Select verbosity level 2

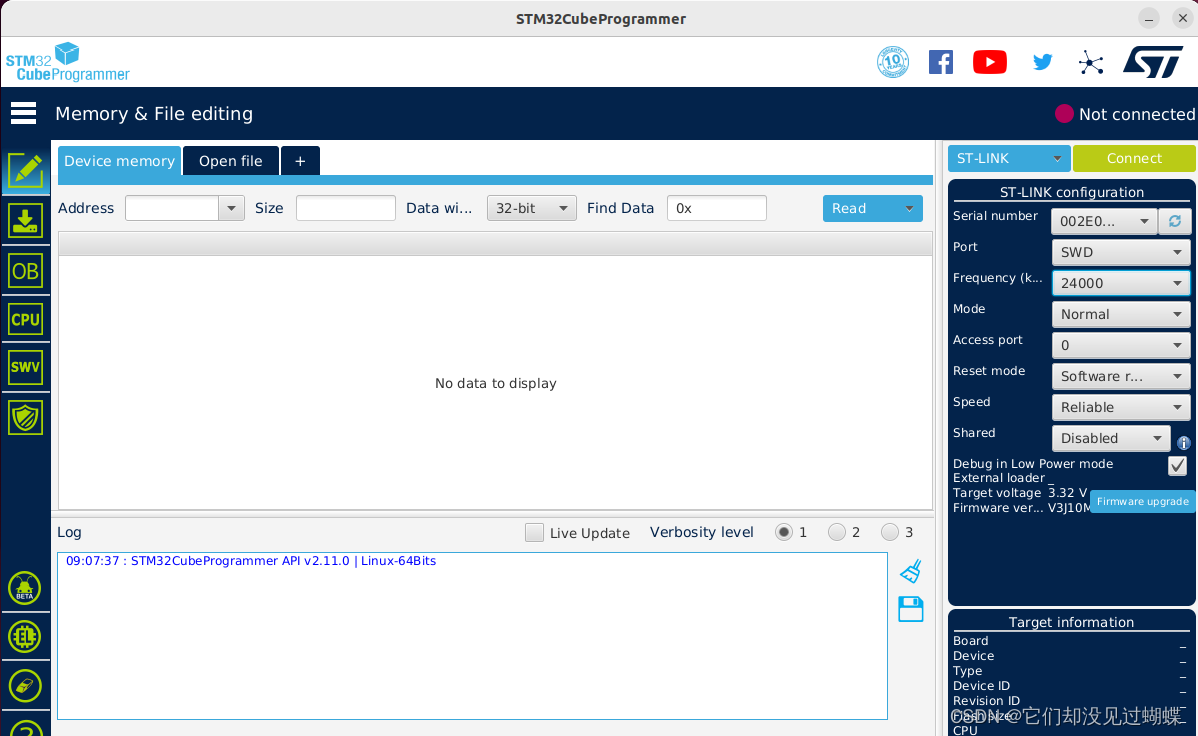coord(837,532)
